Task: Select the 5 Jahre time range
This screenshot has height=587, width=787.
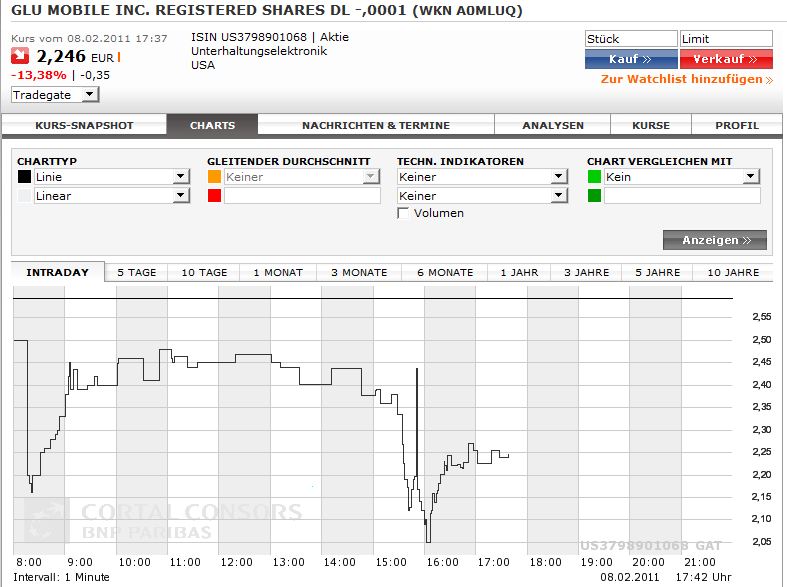Action: (x=658, y=272)
